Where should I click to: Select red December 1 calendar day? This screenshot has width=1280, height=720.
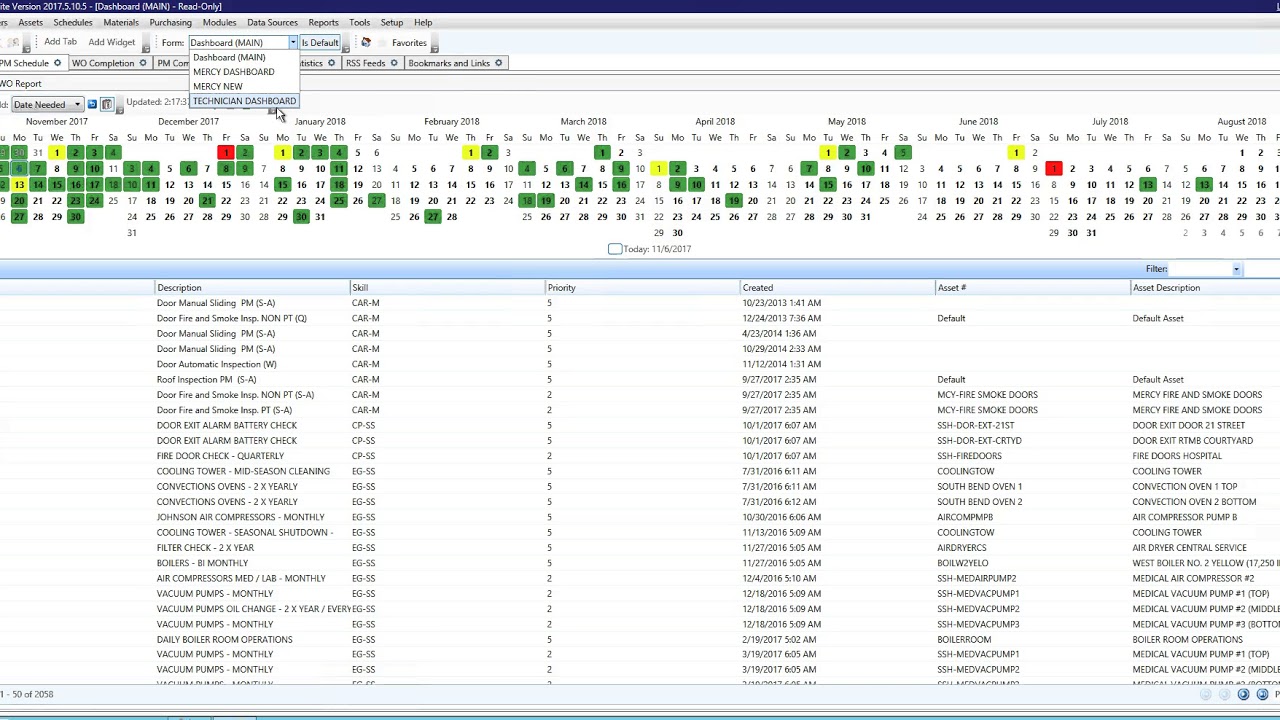coord(226,153)
